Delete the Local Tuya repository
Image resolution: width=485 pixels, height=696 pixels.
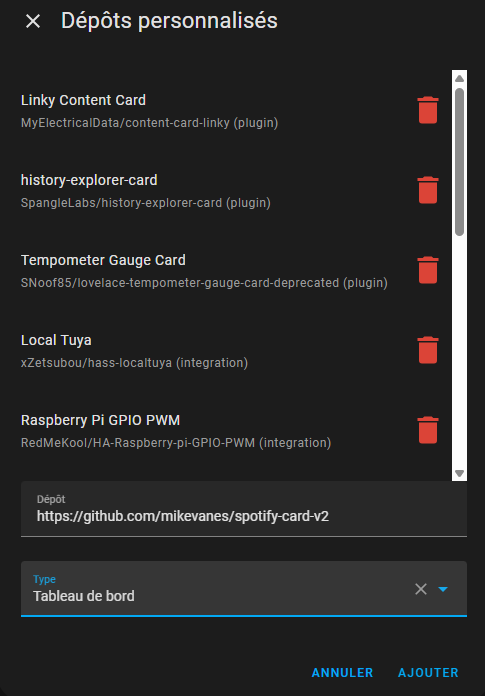coord(428,350)
